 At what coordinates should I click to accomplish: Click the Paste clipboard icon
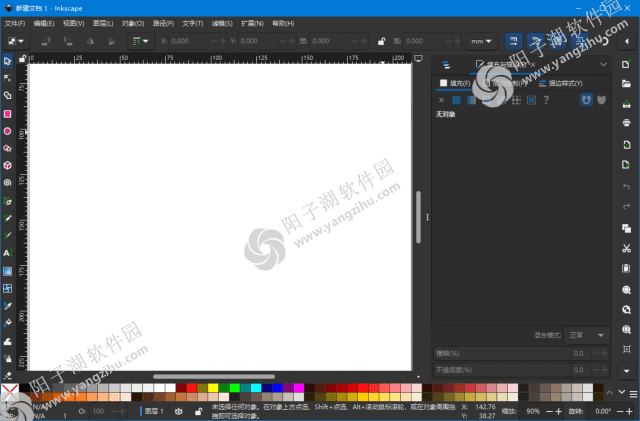[626, 268]
